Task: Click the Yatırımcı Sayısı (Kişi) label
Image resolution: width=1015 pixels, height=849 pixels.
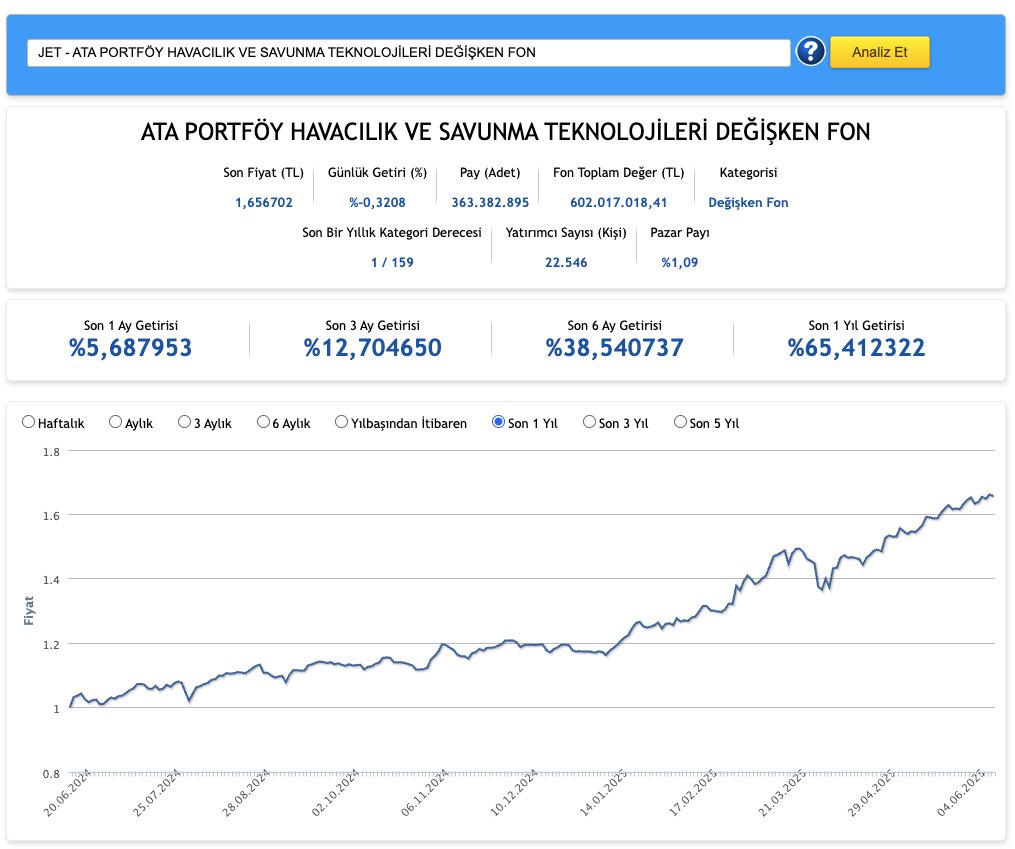Action: tap(566, 233)
